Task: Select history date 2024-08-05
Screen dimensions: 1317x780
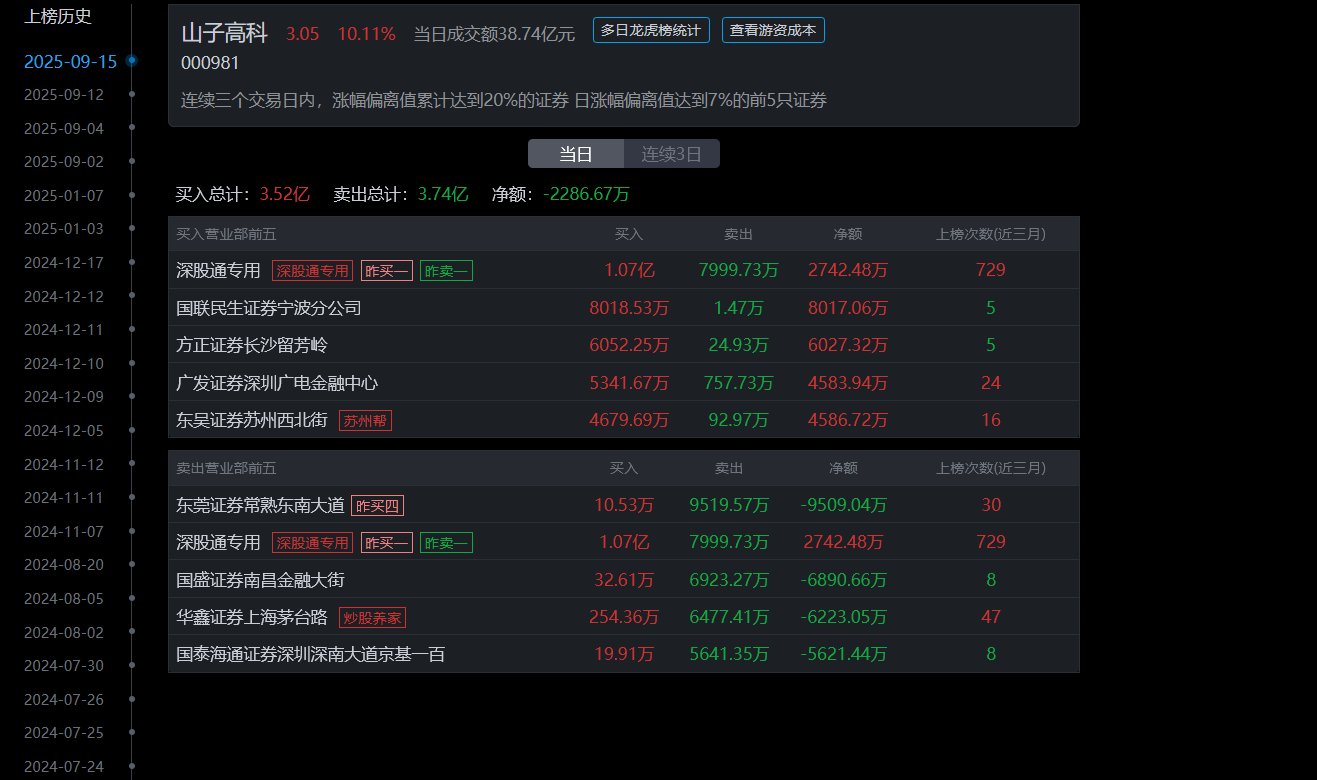Action: [64, 598]
